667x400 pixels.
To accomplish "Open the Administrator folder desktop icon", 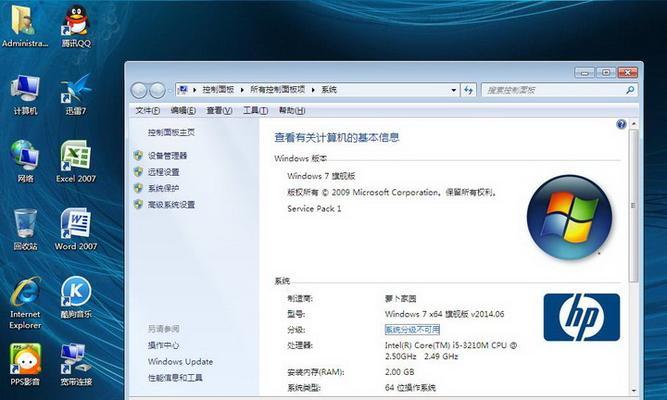I will click(24, 26).
